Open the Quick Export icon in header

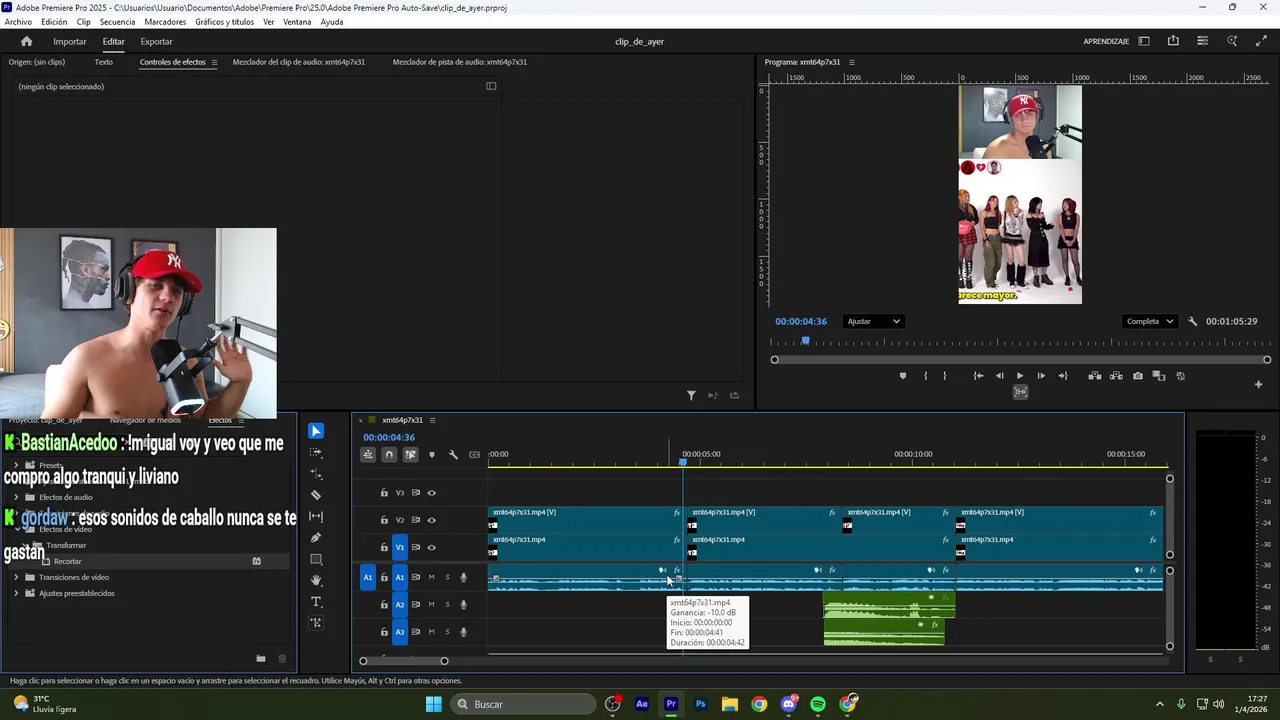point(1173,41)
